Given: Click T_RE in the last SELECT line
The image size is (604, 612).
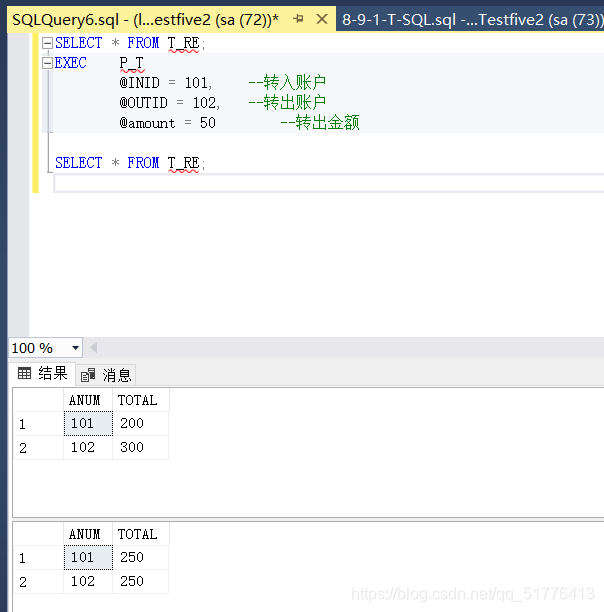Looking at the screenshot, I should (x=183, y=163).
